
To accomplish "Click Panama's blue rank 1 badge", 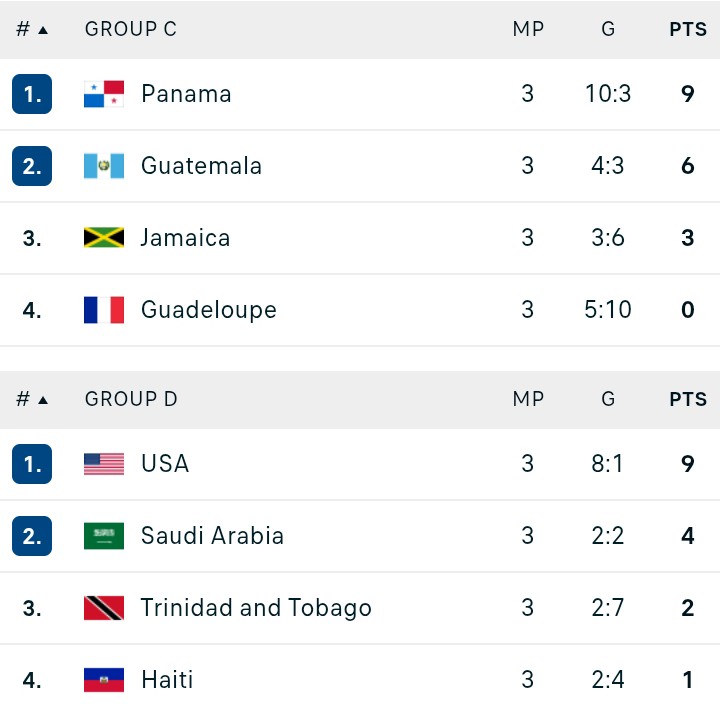I will (x=32, y=94).
